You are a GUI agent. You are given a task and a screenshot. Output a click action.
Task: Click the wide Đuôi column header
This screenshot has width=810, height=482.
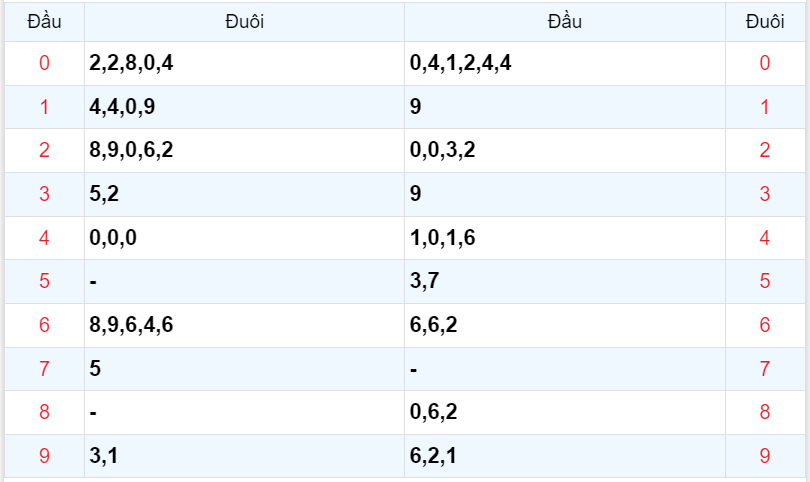click(244, 21)
